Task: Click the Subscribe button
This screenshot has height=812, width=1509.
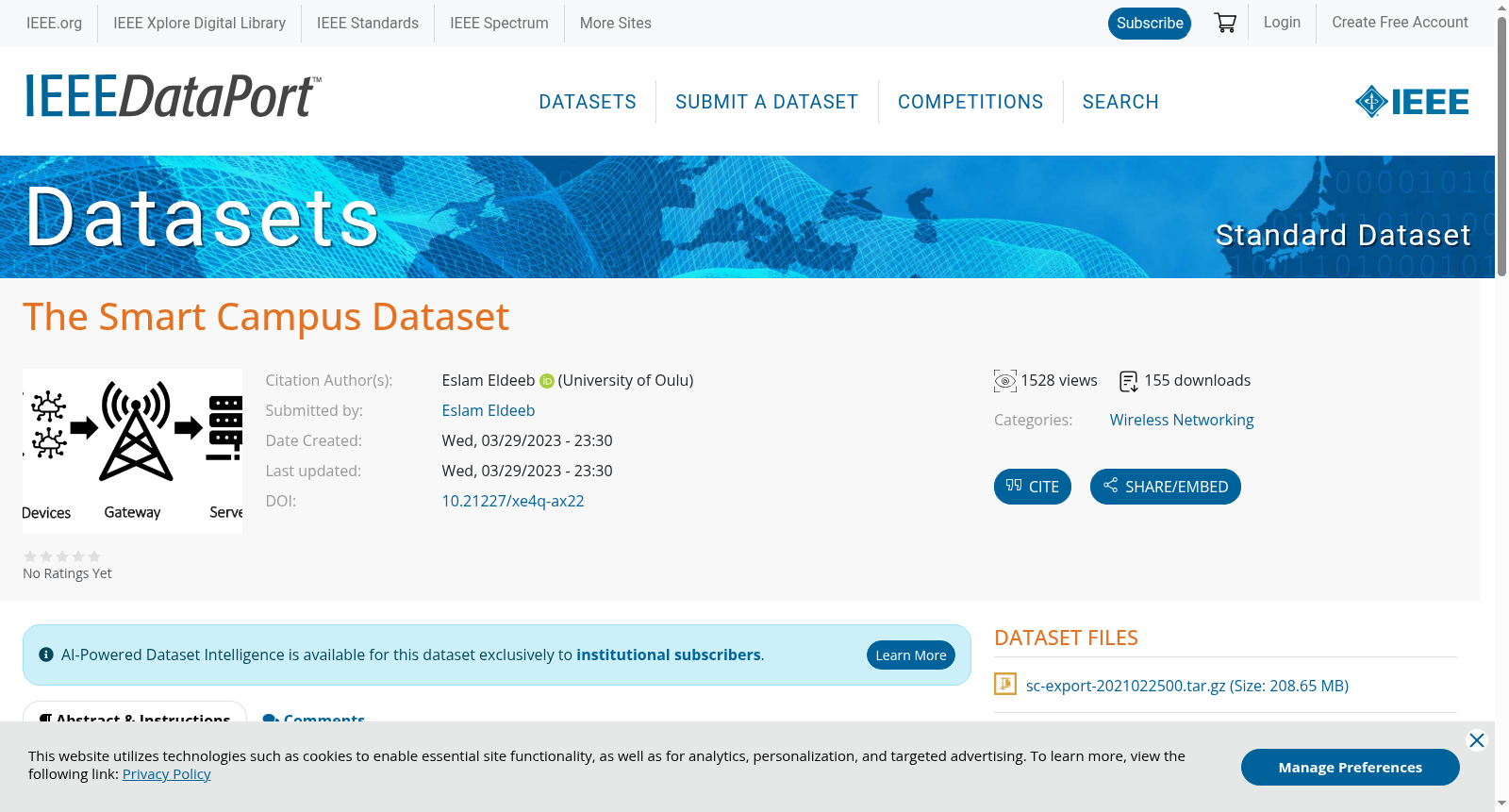Action: (x=1150, y=24)
